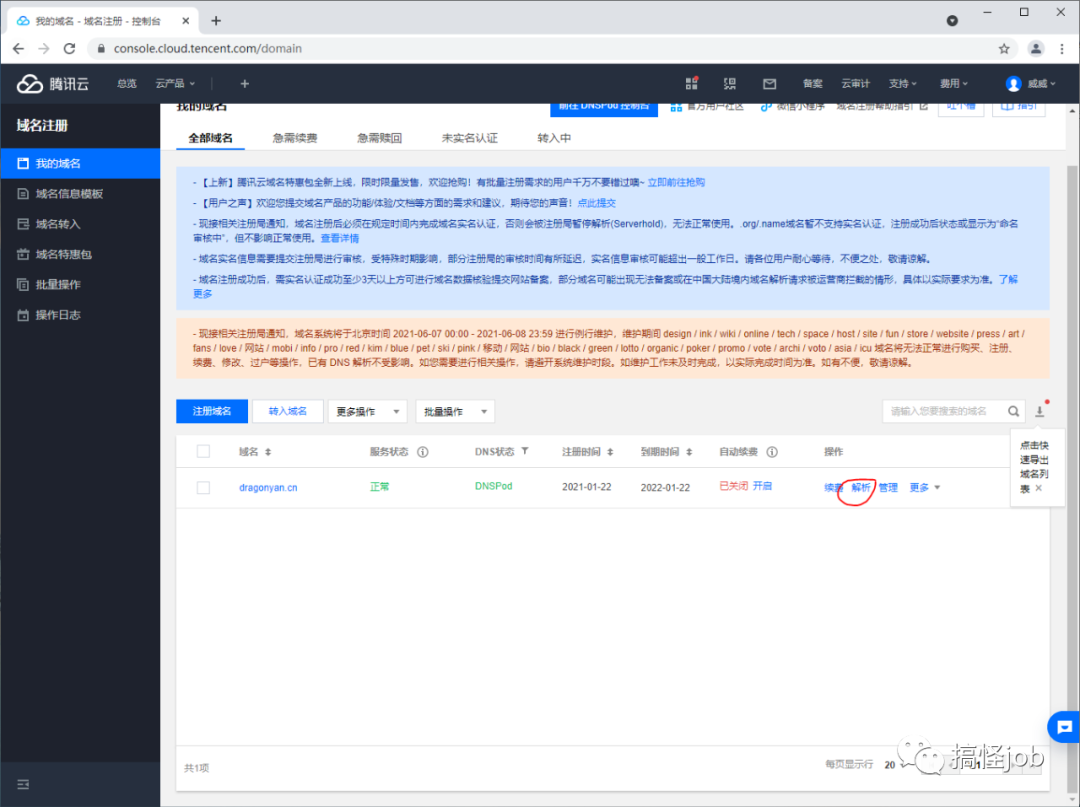Click 管理 for dragonyan.cn
The height and width of the screenshot is (807, 1080).
pos(888,488)
